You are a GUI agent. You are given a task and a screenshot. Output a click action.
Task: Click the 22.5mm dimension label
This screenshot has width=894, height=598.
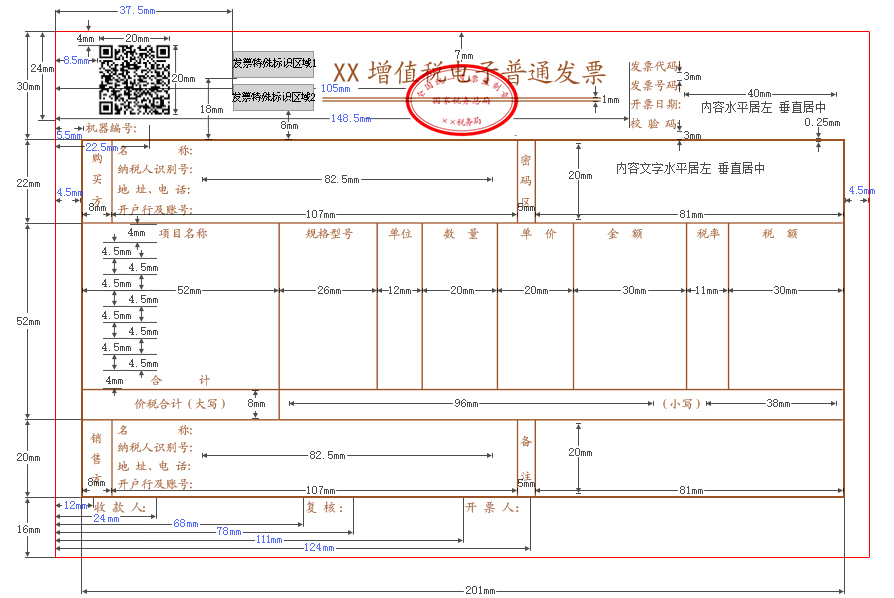click(101, 147)
